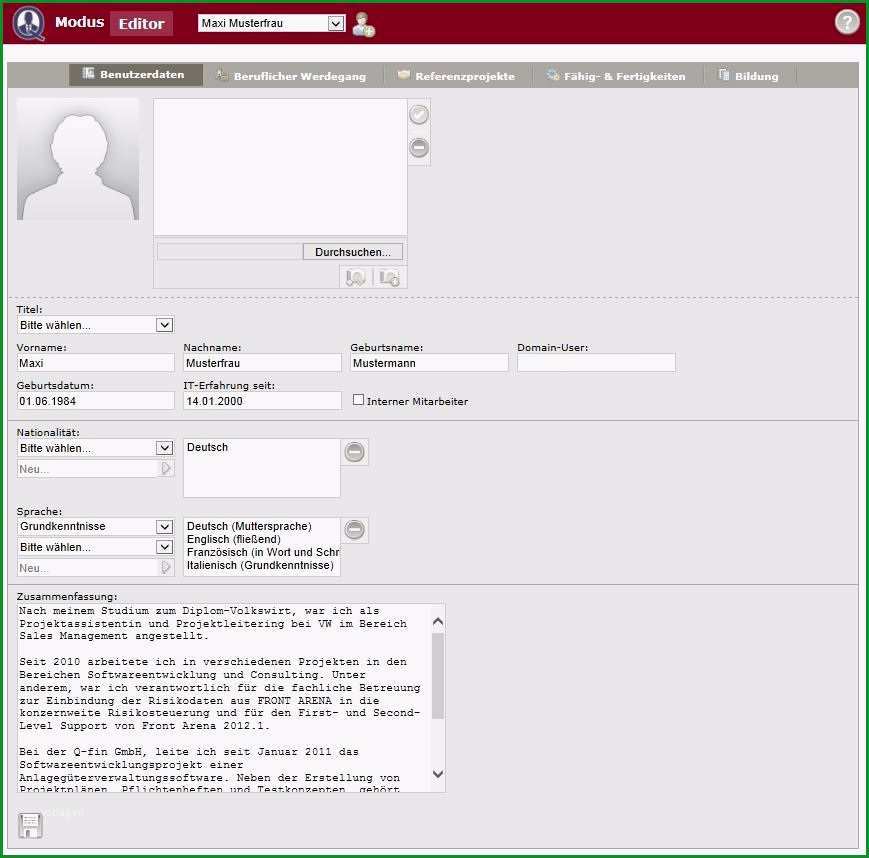Click the file path field beside Durchsuchen
The width and height of the screenshot is (869, 858).
[230, 252]
